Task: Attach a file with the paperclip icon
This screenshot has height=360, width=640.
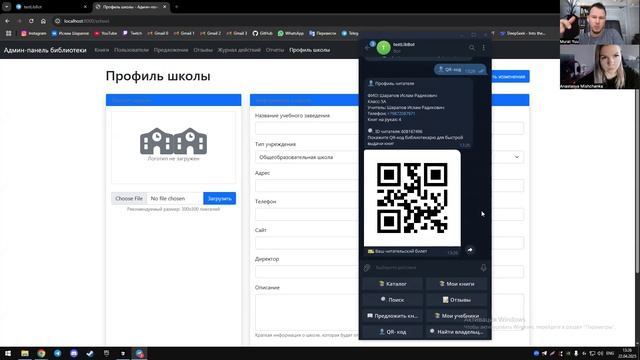Action: click(367, 268)
